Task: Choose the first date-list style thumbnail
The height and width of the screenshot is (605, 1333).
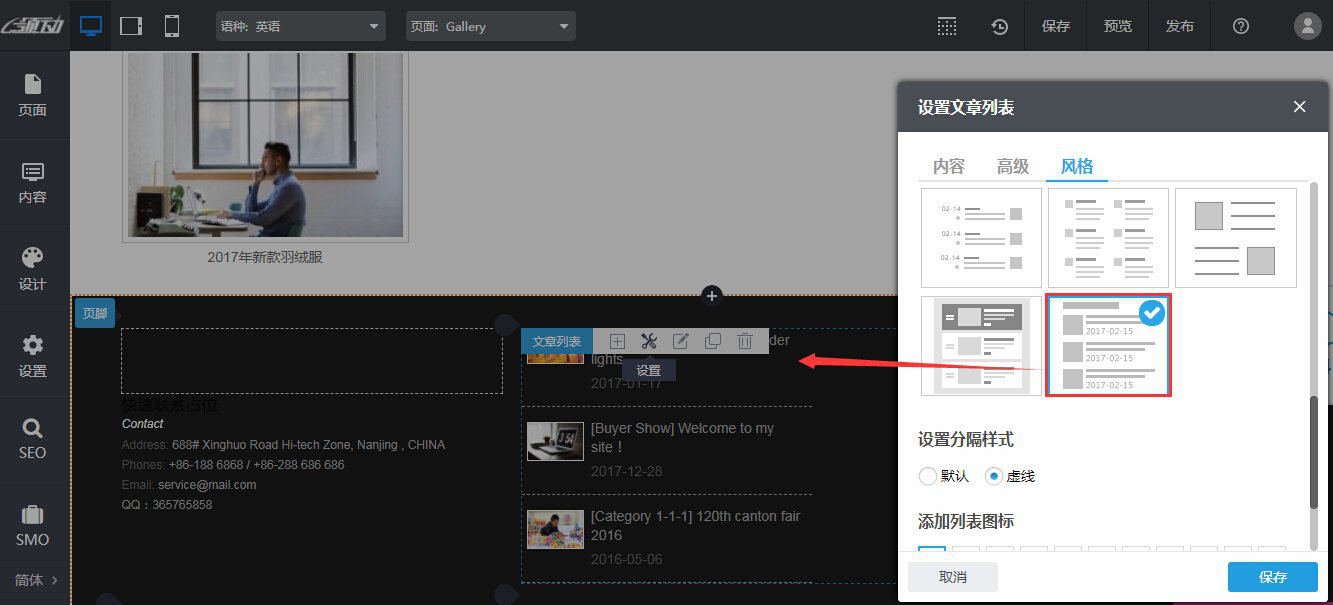Action: (980, 238)
